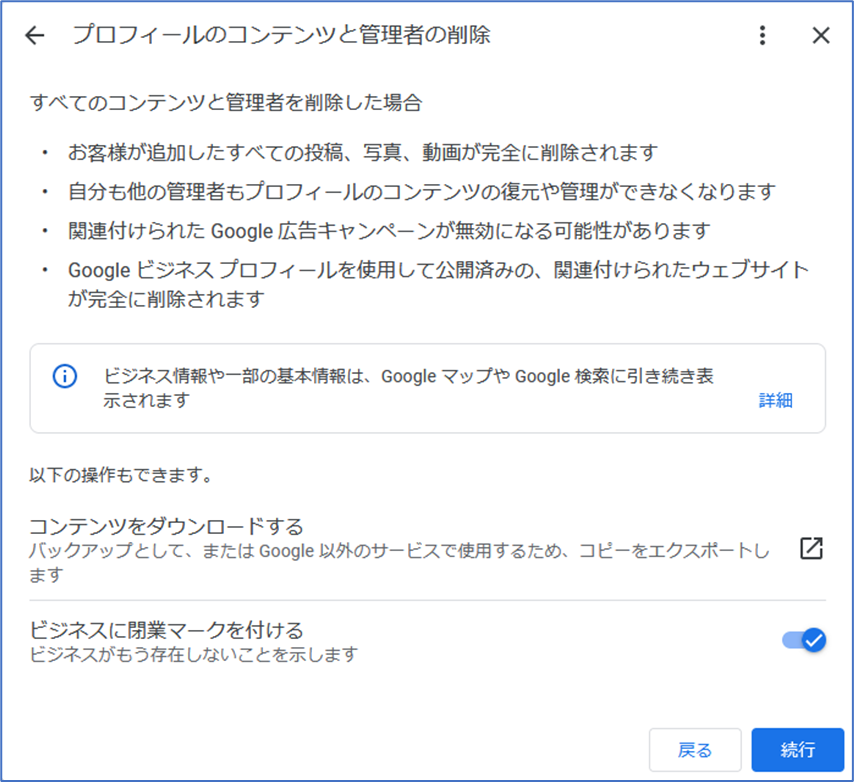Click the 戻る button
Image resolution: width=854 pixels, height=782 pixels.
pos(695,750)
